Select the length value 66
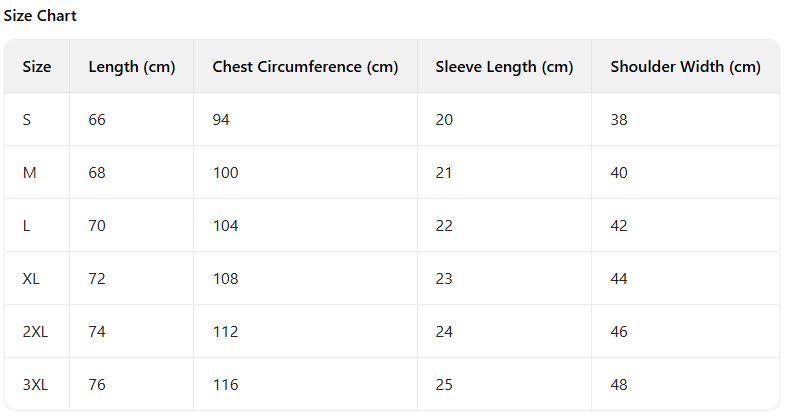 97,120
